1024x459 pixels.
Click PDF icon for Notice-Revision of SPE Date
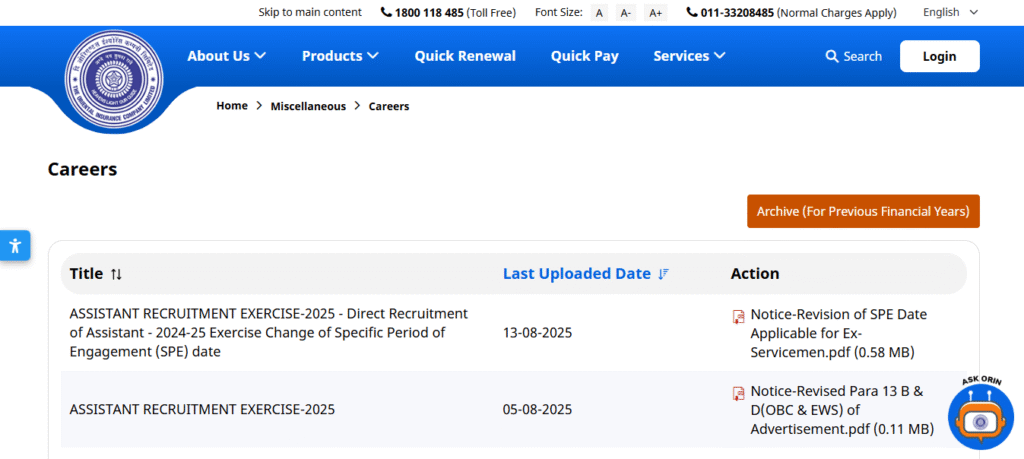tap(738, 317)
